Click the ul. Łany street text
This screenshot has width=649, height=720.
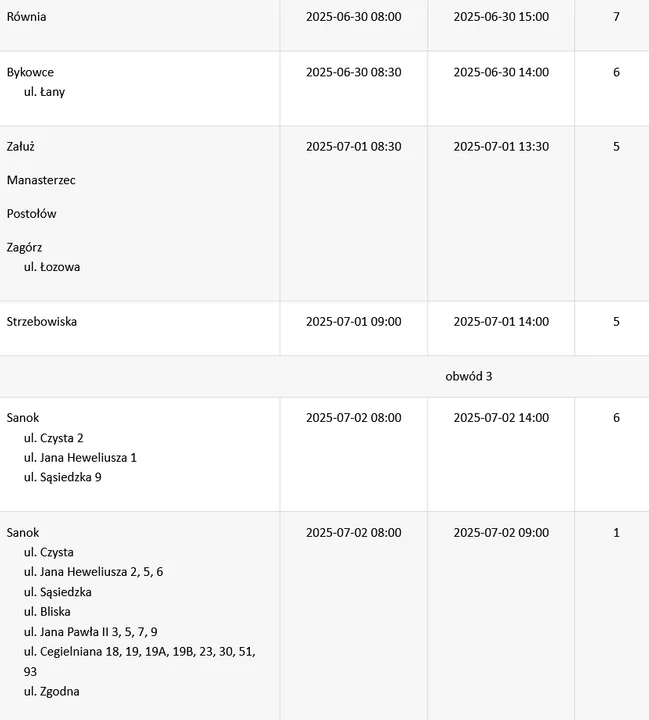click(45, 92)
